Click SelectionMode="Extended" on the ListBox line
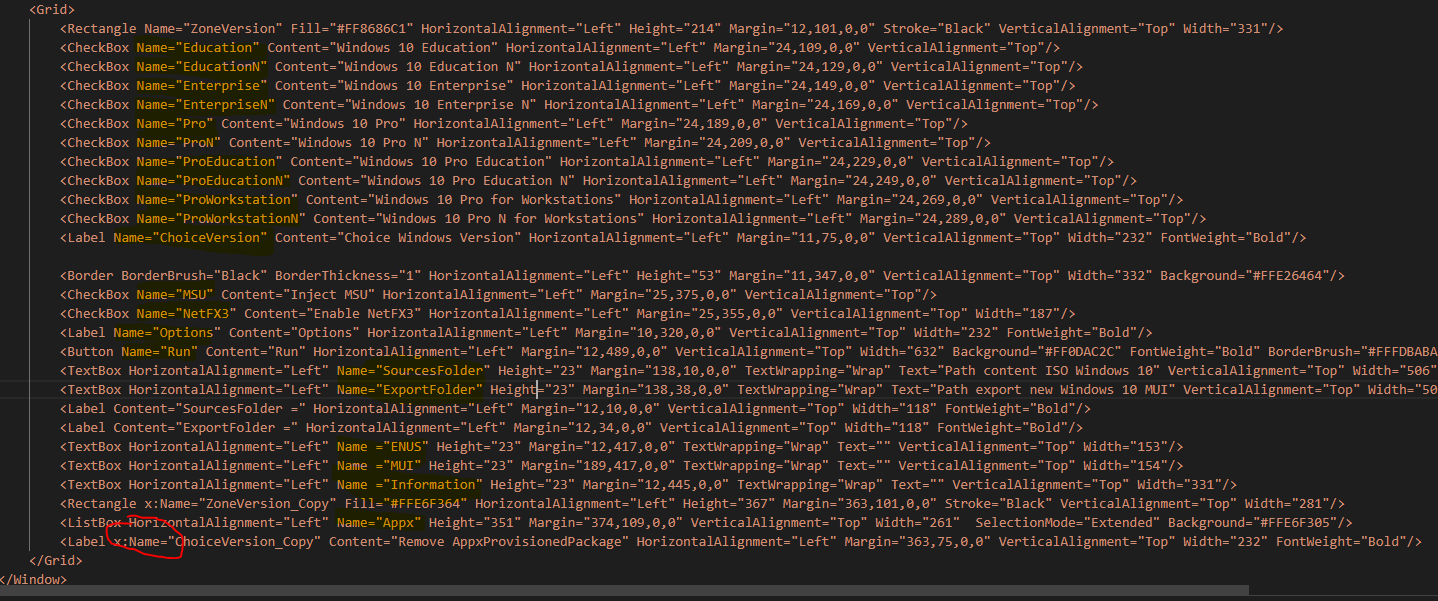This screenshot has height=601, width=1438. [x=1067, y=522]
